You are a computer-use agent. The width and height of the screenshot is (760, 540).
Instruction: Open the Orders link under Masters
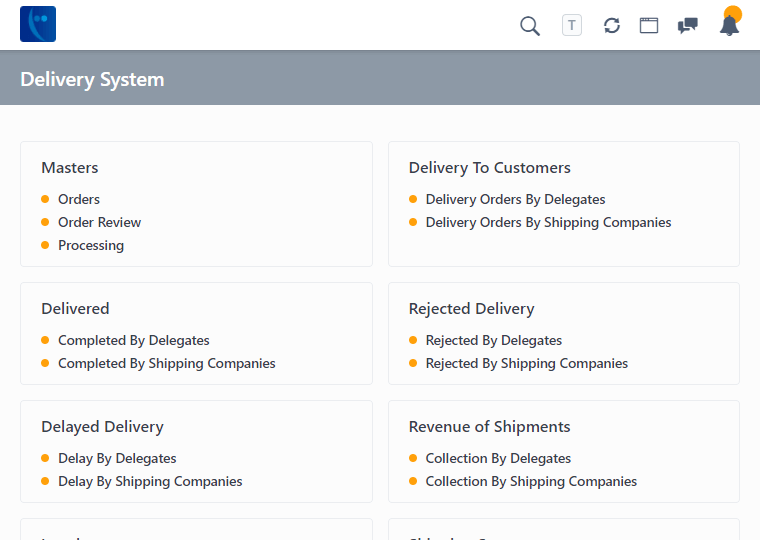point(79,199)
